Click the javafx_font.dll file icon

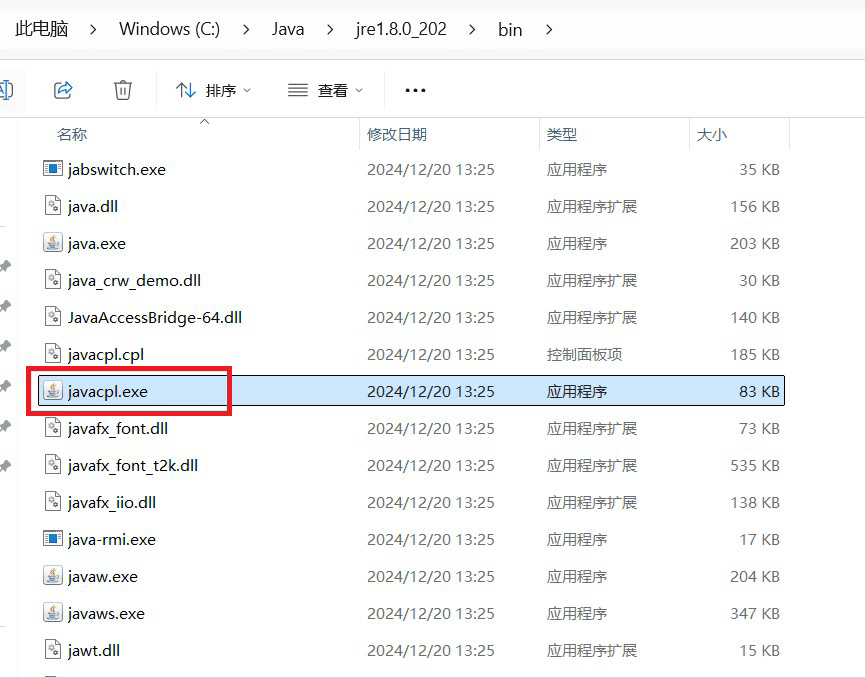52,427
